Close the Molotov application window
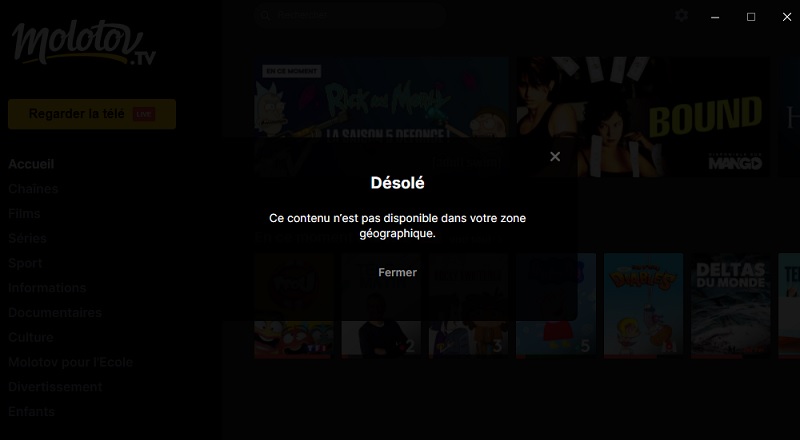The height and width of the screenshot is (440, 800). click(787, 17)
